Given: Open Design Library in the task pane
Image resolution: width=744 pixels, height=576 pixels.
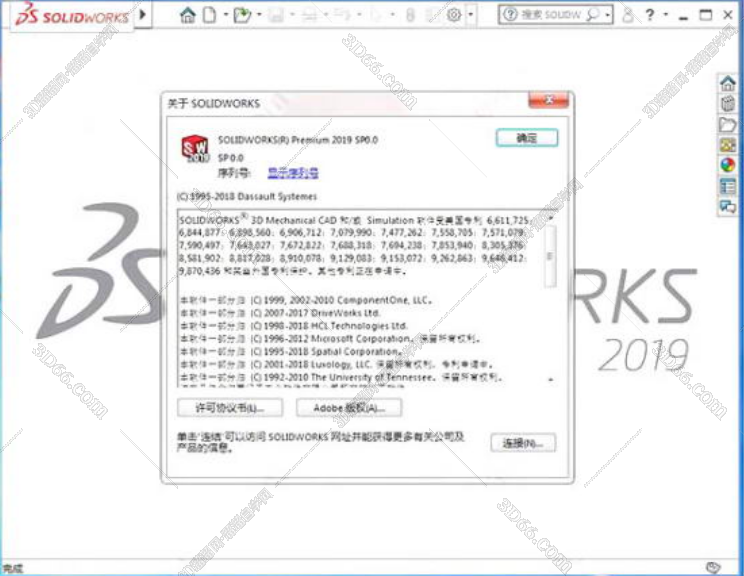Looking at the screenshot, I should [x=728, y=104].
